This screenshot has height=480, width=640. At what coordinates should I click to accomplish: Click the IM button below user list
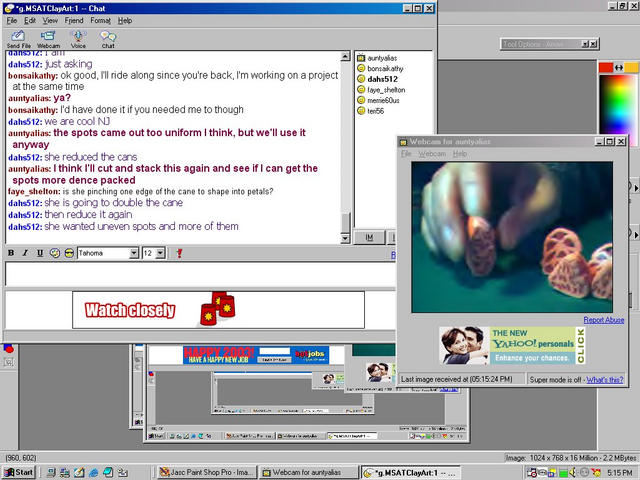369,238
